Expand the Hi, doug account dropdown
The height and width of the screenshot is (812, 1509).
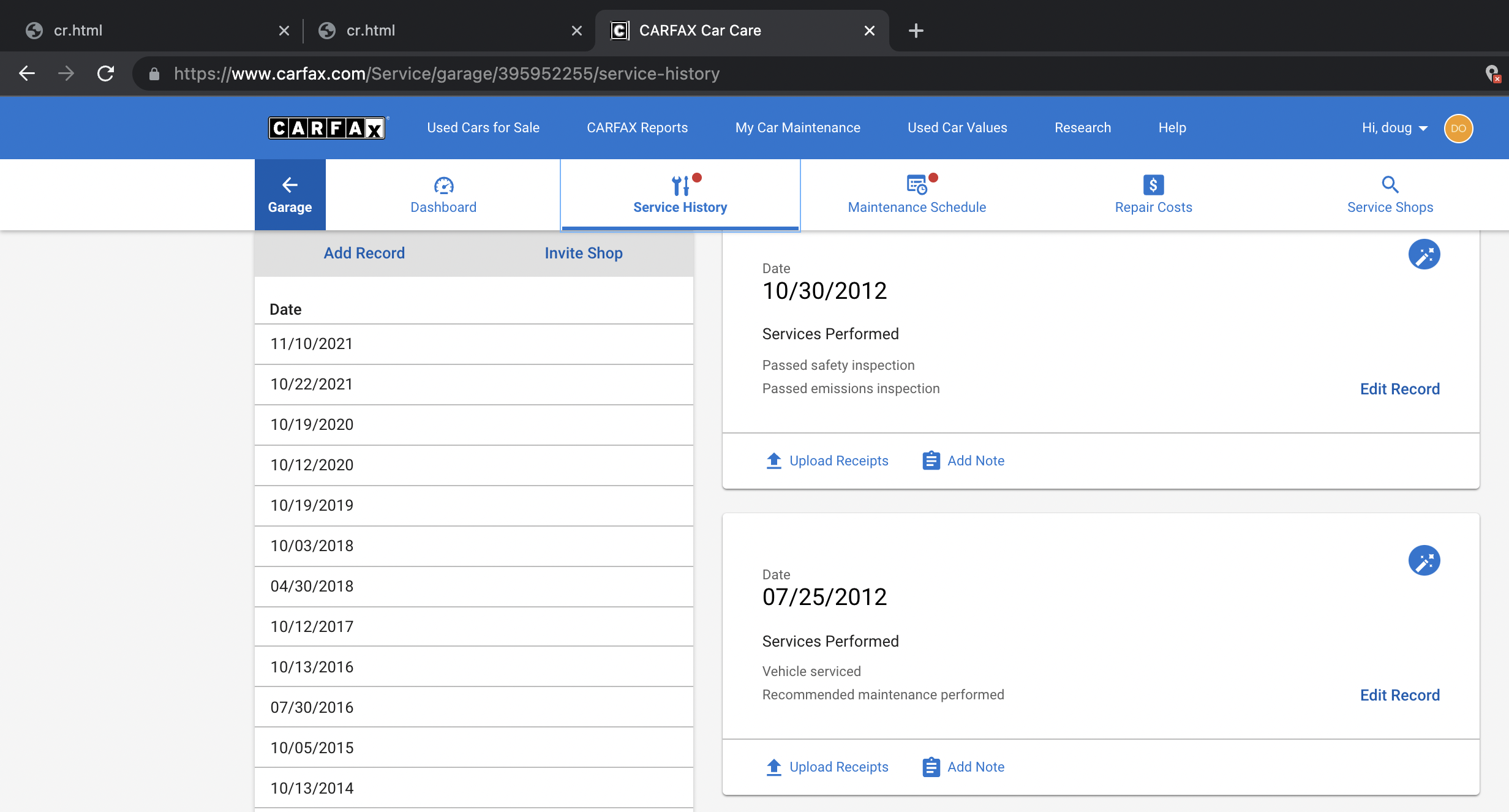[x=1394, y=128]
